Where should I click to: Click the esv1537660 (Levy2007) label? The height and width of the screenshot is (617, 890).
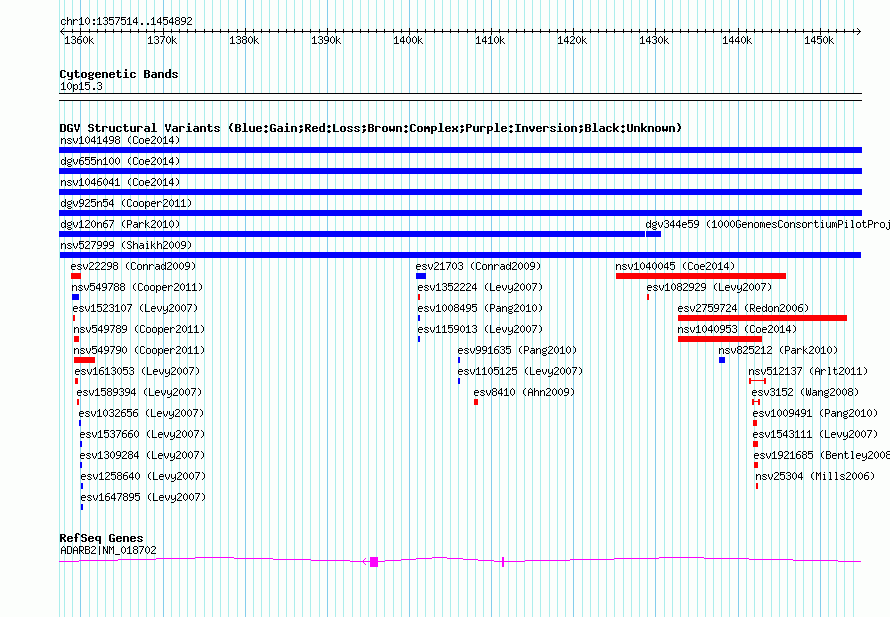[142, 434]
